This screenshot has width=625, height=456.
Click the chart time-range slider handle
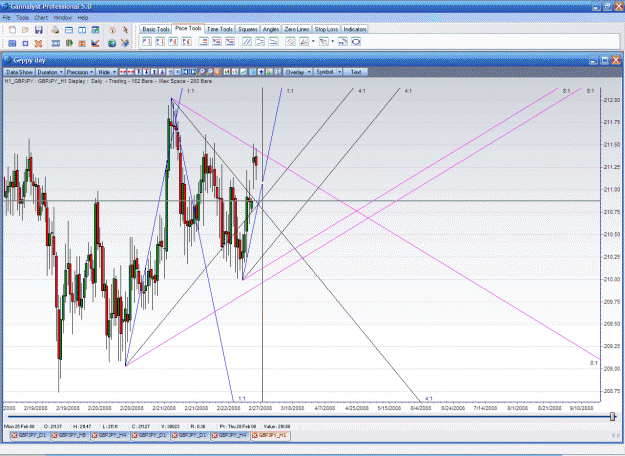coord(613,417)
